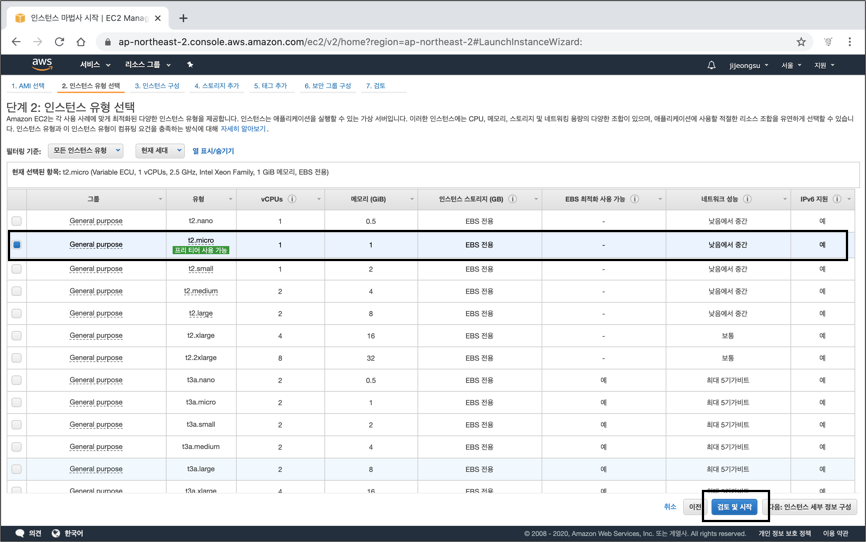
Task: Show info for network performance column
Action: tap(747, 199)
